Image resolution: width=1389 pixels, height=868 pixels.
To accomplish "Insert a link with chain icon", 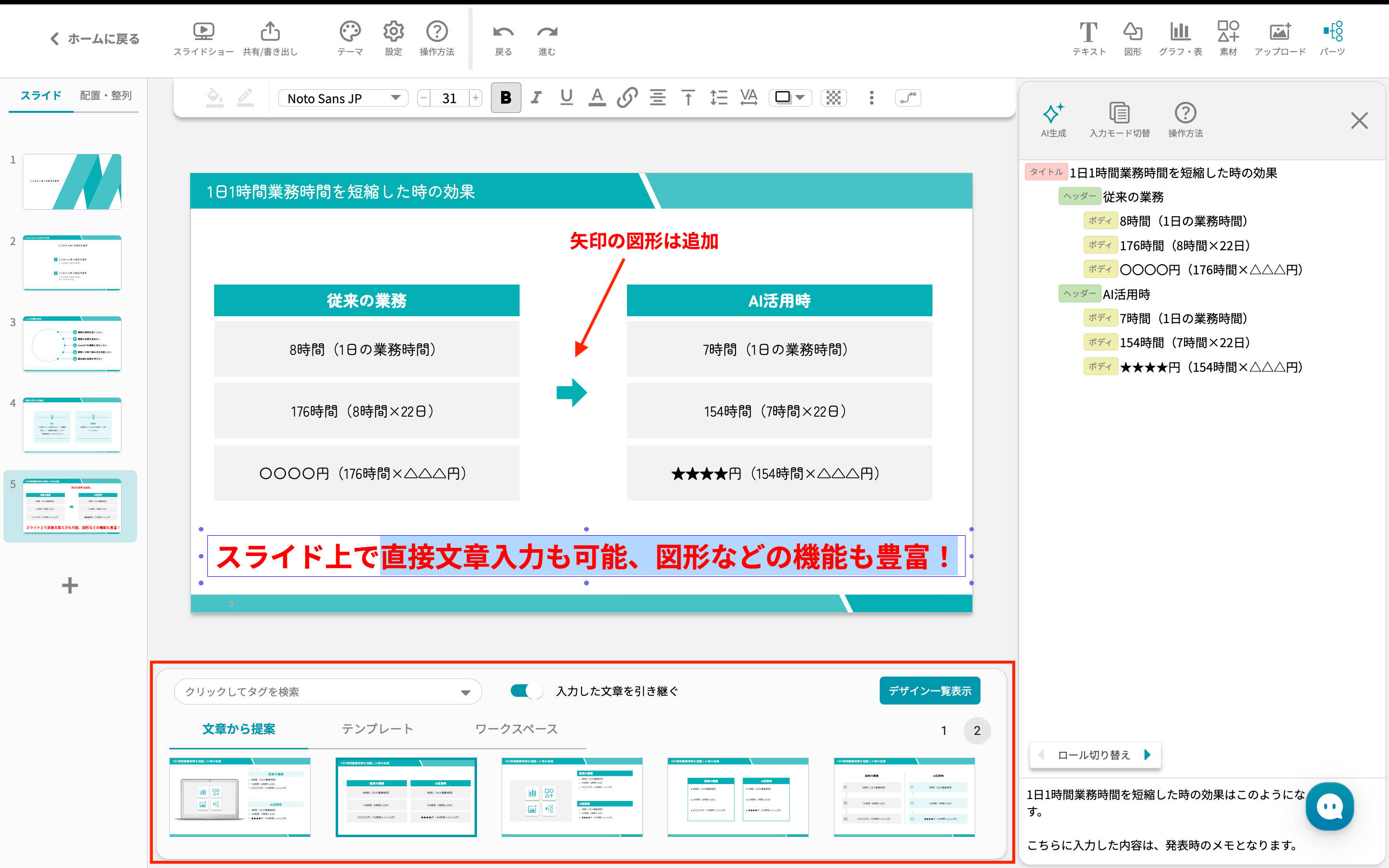I will point(627,97).
